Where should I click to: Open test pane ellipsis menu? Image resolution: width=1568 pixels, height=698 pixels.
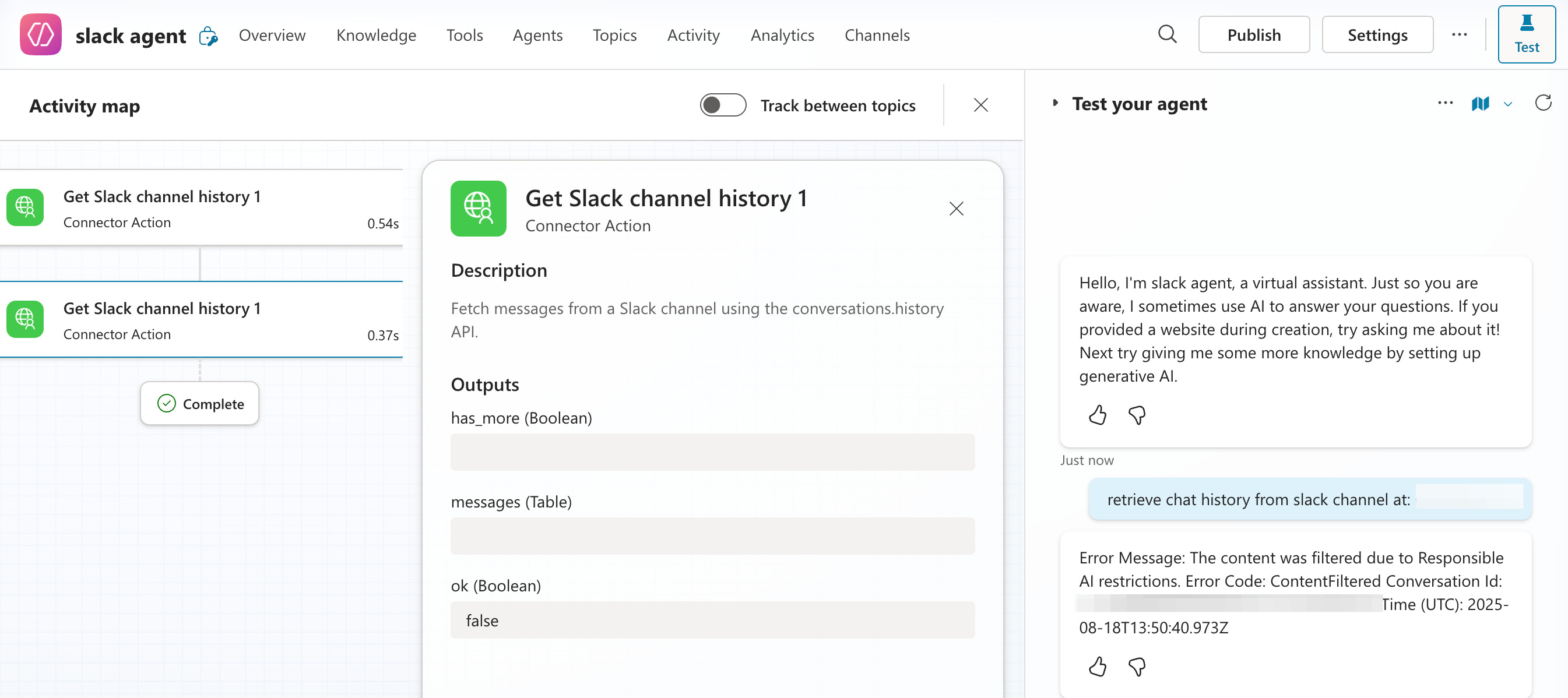coord(1445,103)
